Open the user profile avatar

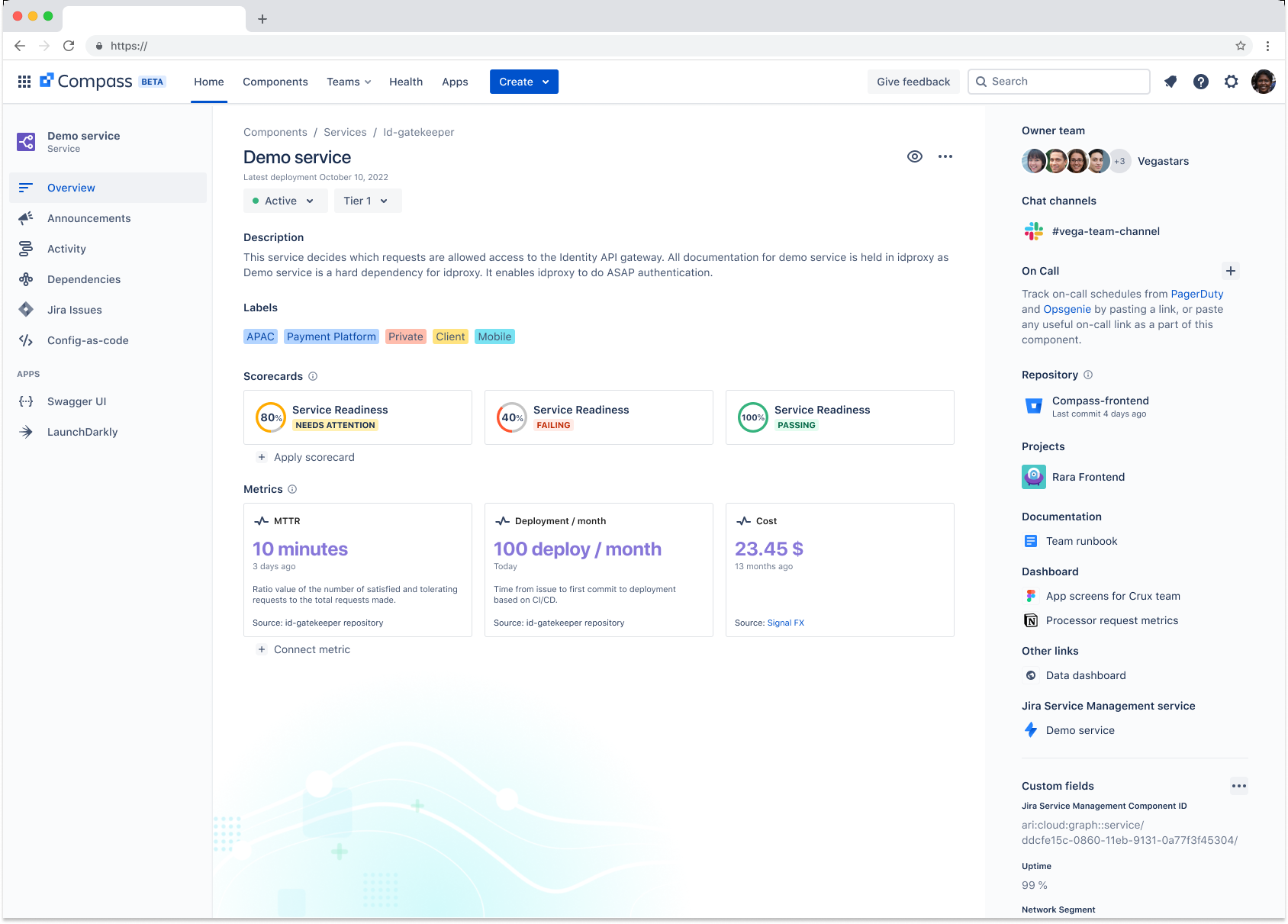tap(1264, 82)
